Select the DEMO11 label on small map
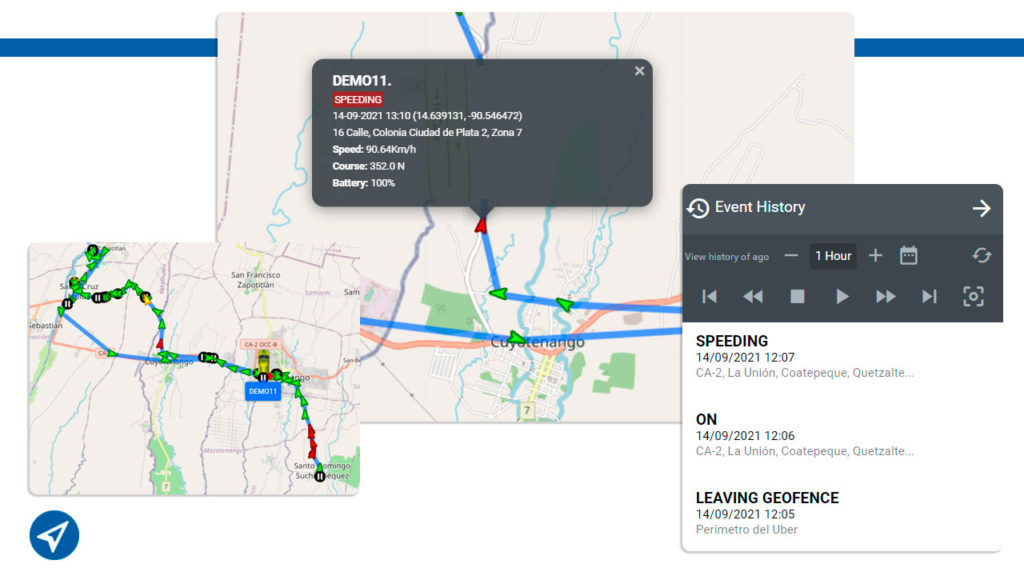Screen dimensions: 1024x576 [x=263, y=391]
